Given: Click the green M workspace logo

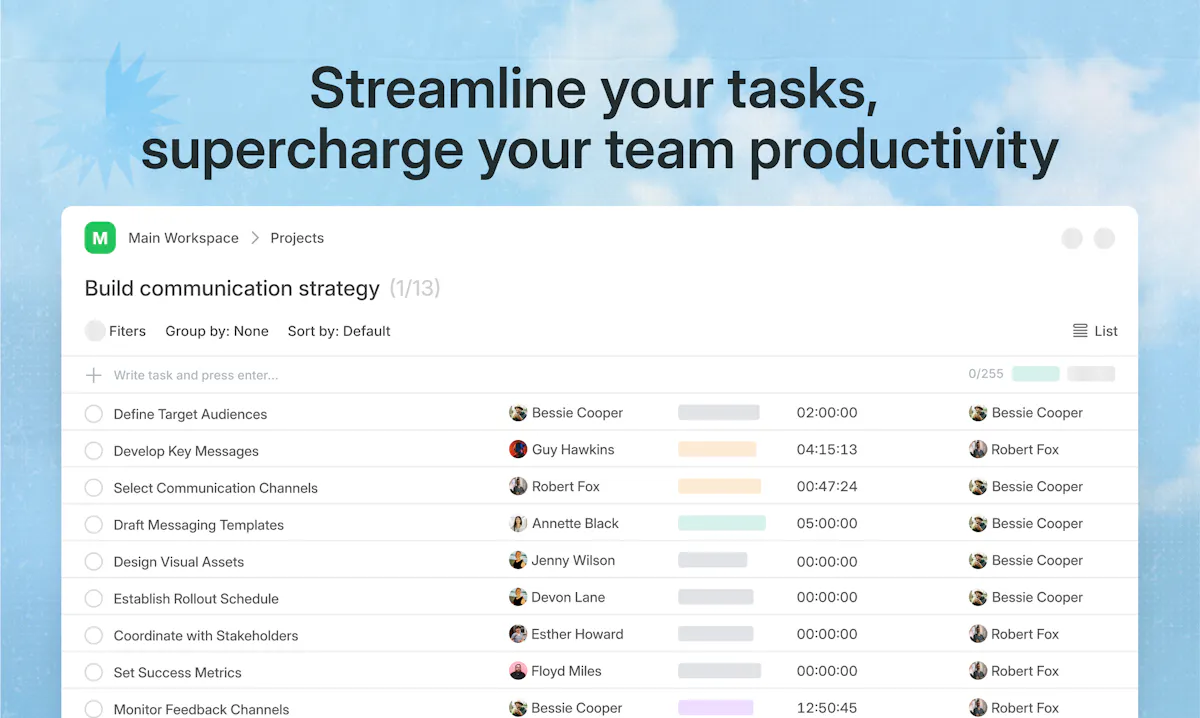Looking at the screenshot, I should click(x=99, y=238).
